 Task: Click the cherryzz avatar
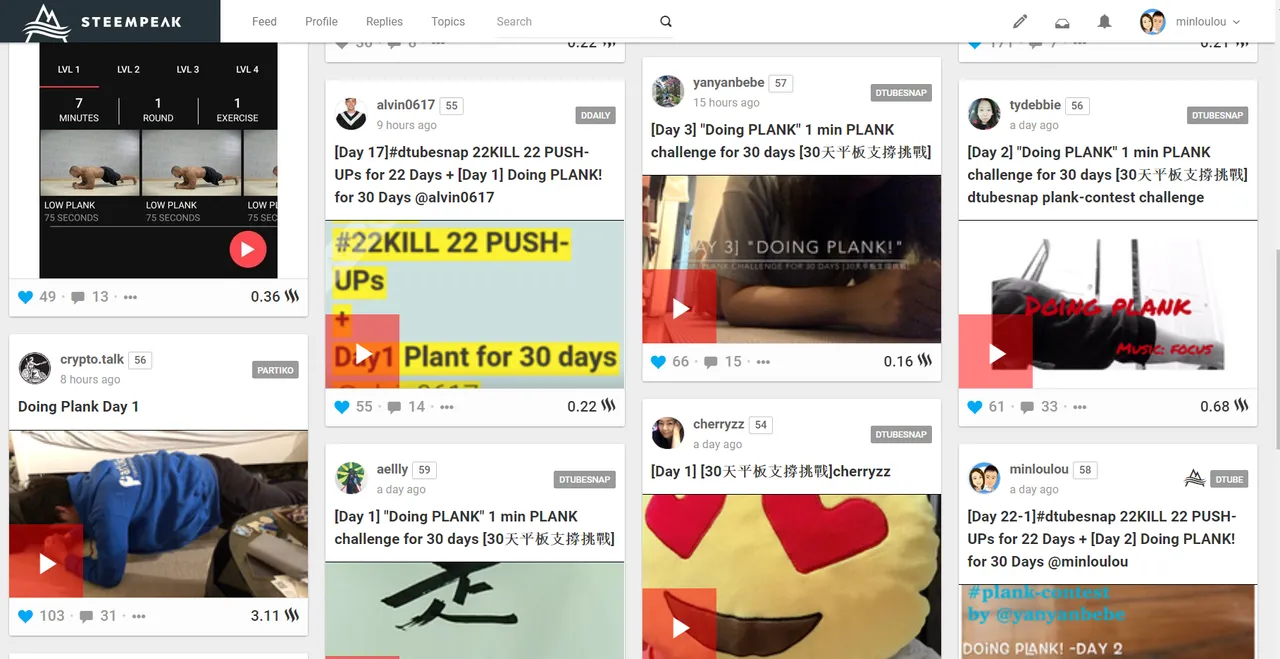[668, 433]
